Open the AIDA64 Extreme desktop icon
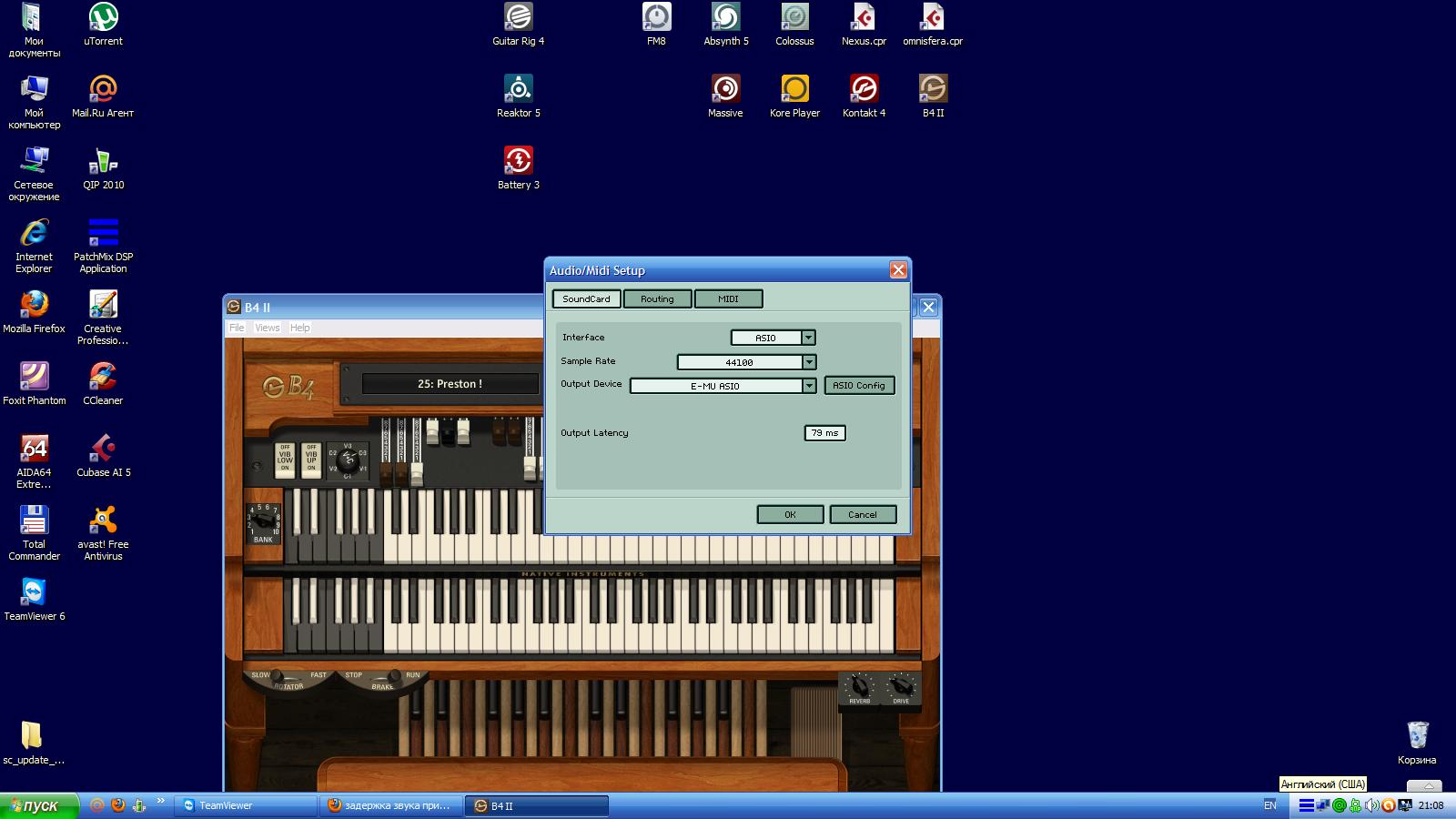This screenshot has height=819, width=1456. [x=34, y=461]
